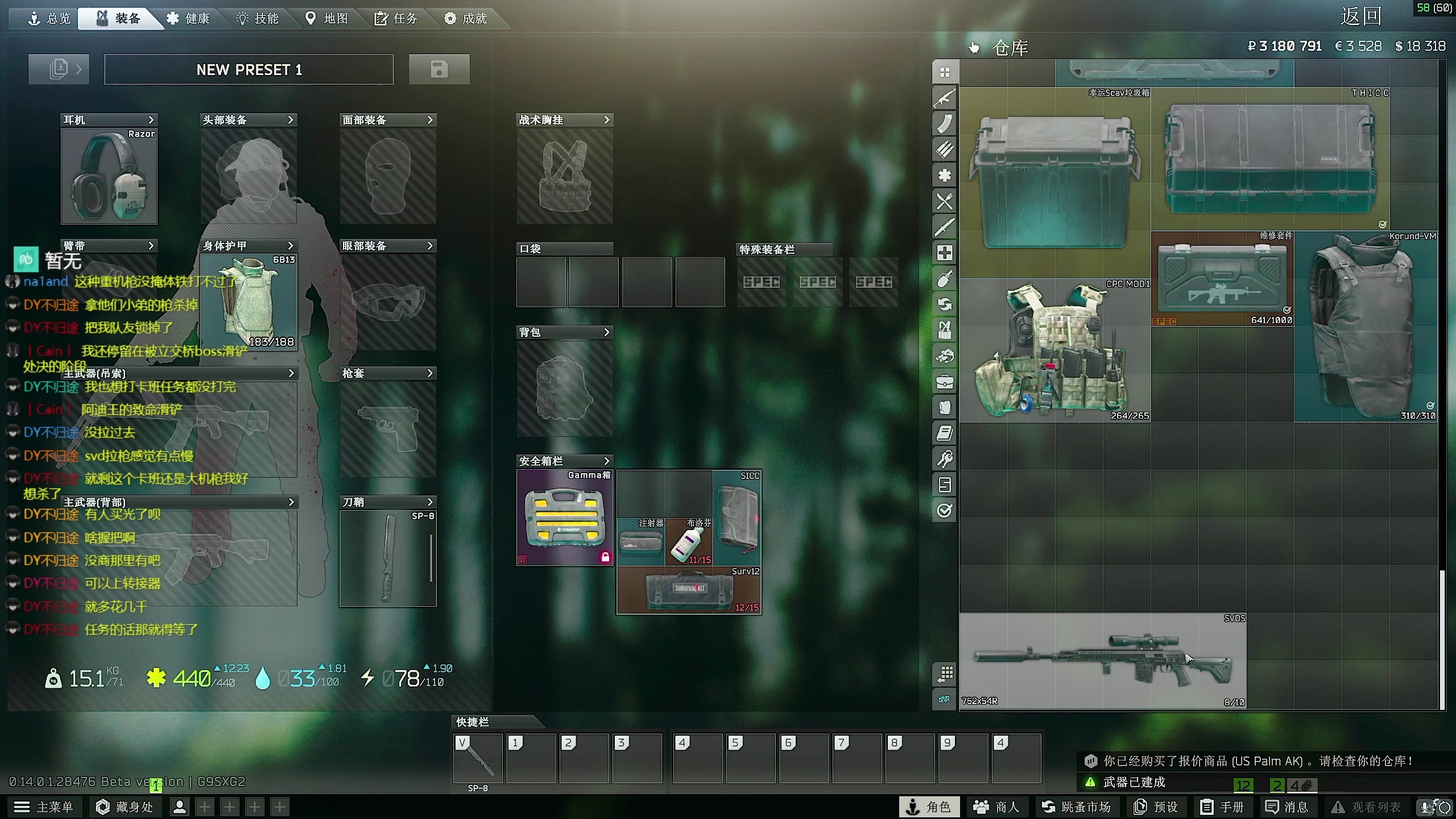1456x819 pixels.
Task: Filter stash by magazines icon
Action: (x=945, y=123)
